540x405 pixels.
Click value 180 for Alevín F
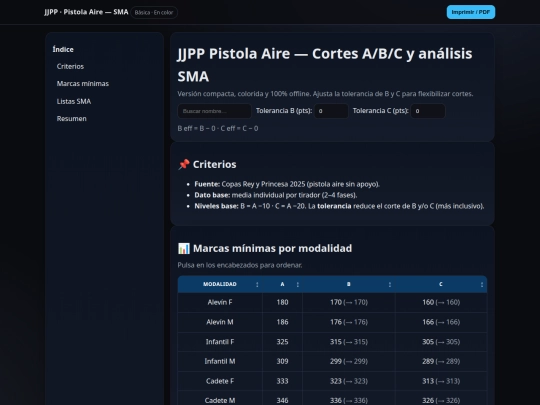(282, 302)
